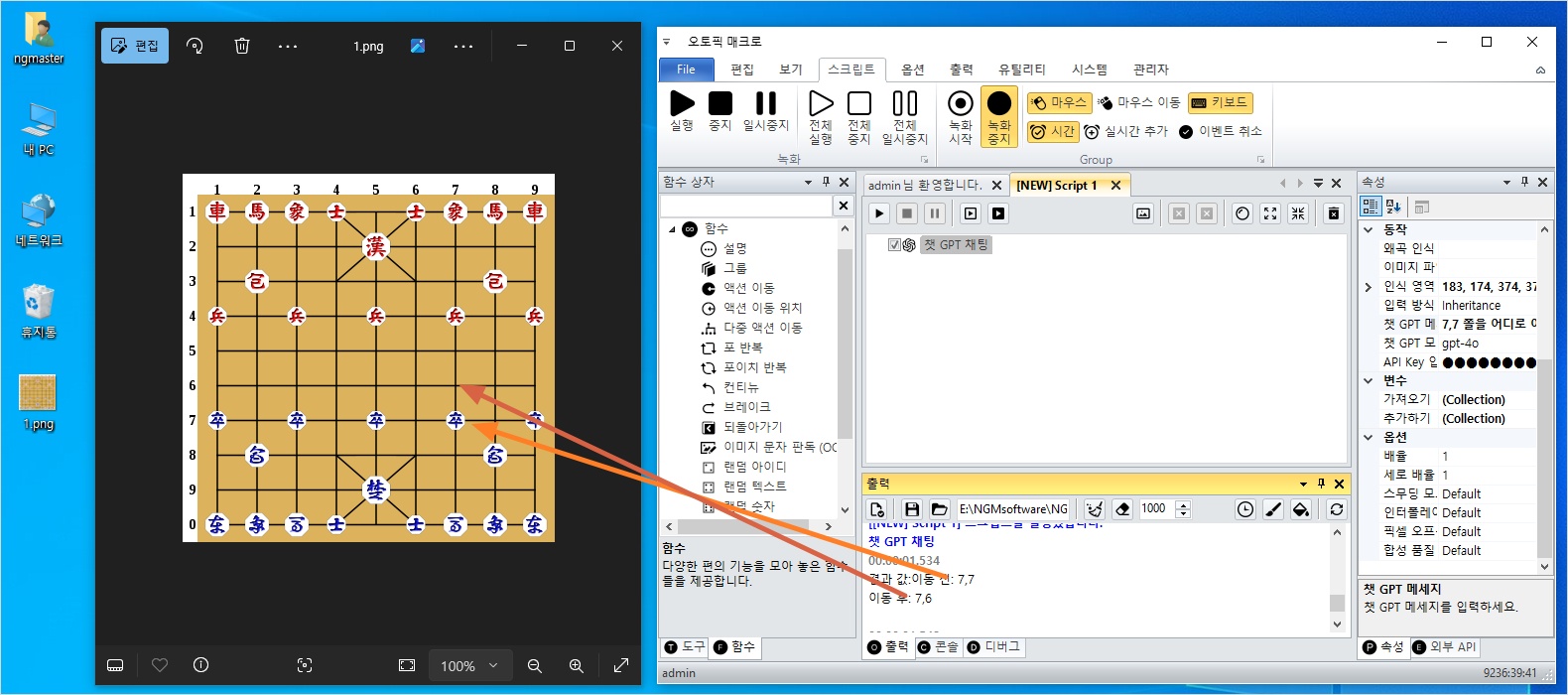Click the alphabetical sort icon in the properties panel

[x=1393, y=207]
